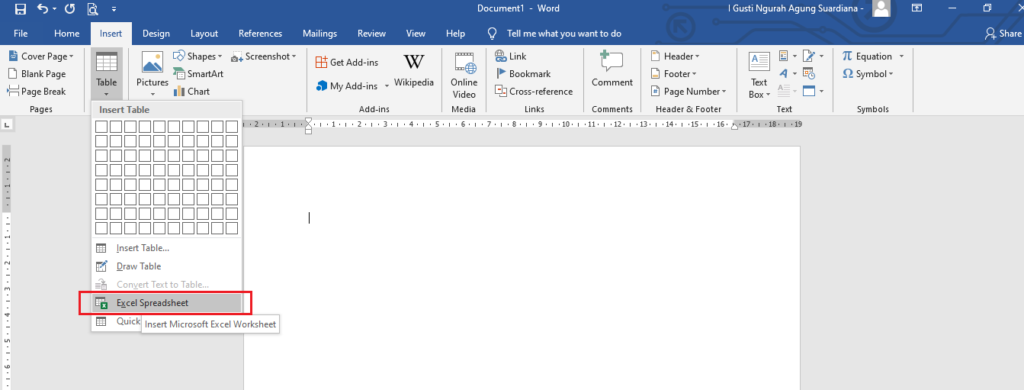The width and height of the screenshot is (1024, 390).
Task: Open My Add-ins
Action: (347, 86)
